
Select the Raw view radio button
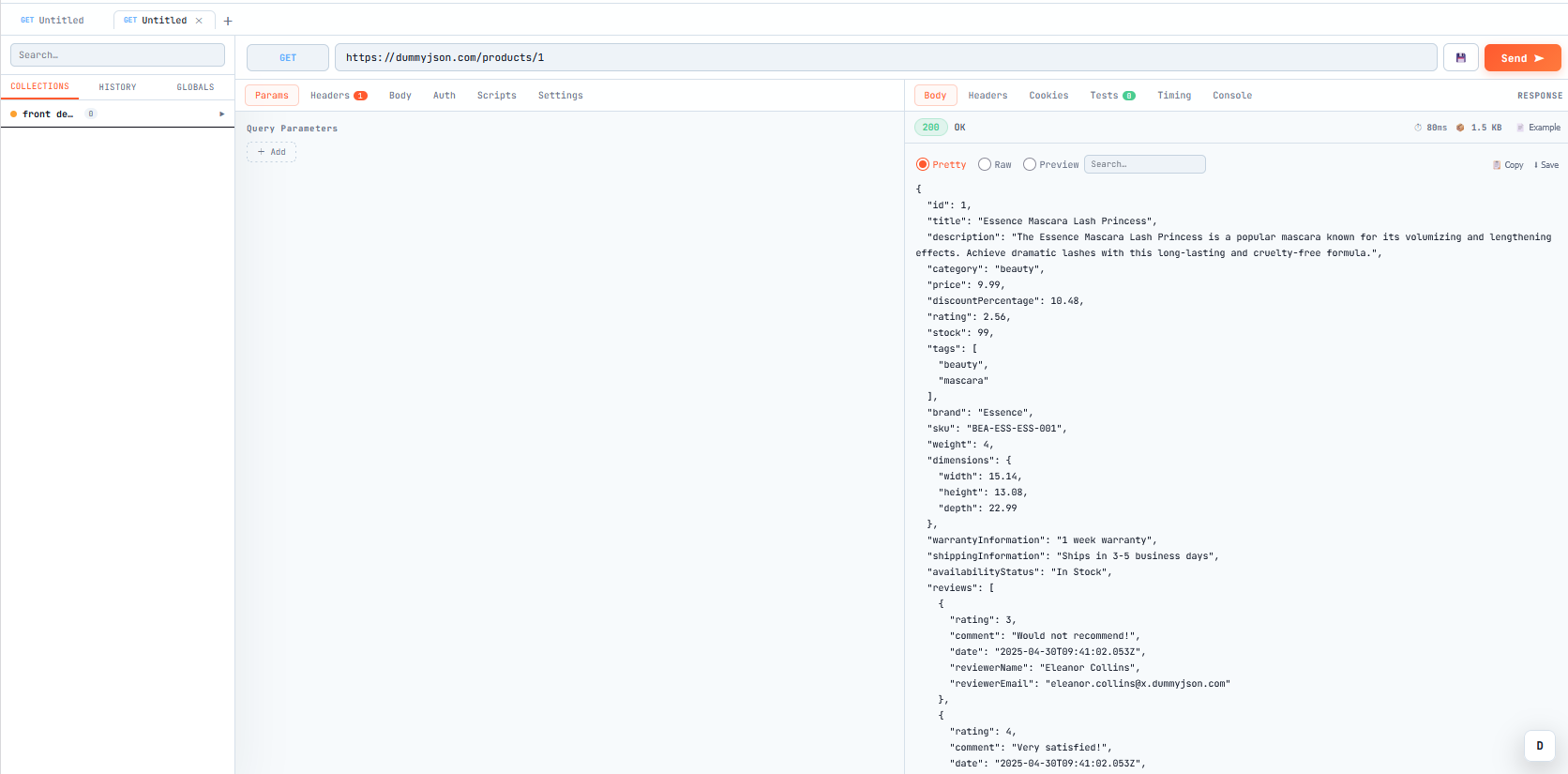(985, 164)
